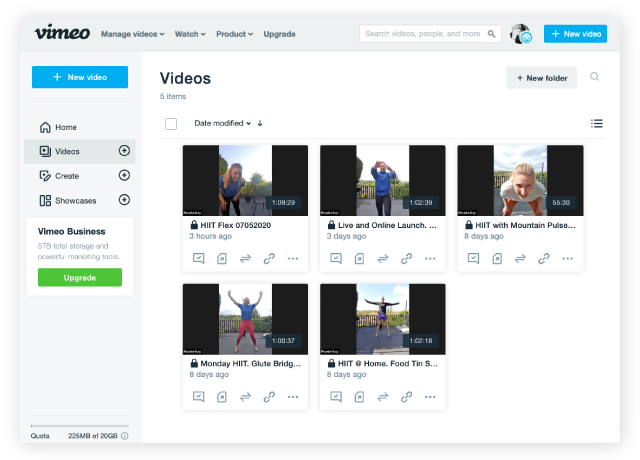The image size is (640, 460).
Task: Open the user profile avatar
Action: click(520, 33)
